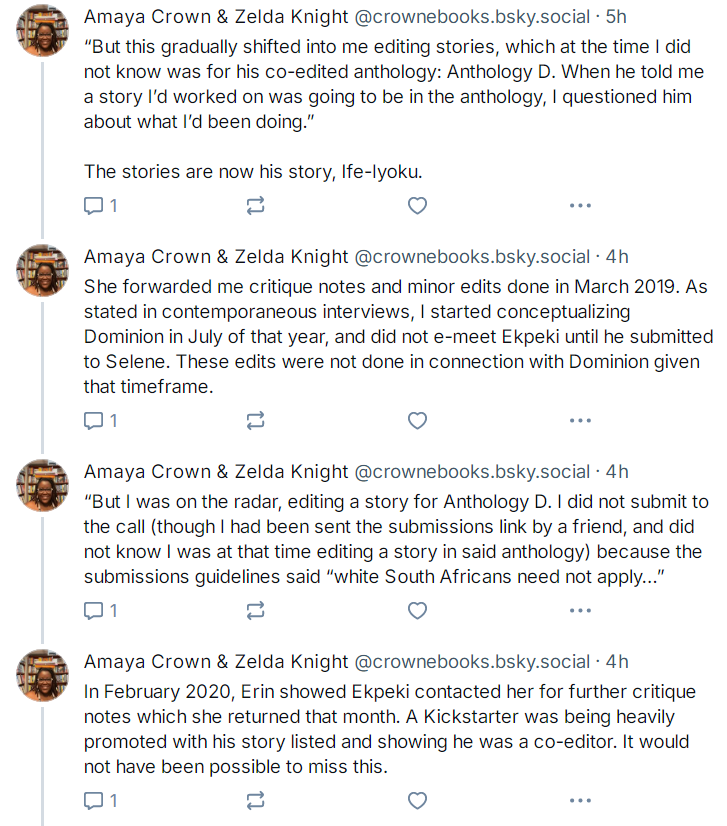Screen dimensions: 727x826
Task: Reply to the 'white South Africans' quote post
Action: point(100,611)
